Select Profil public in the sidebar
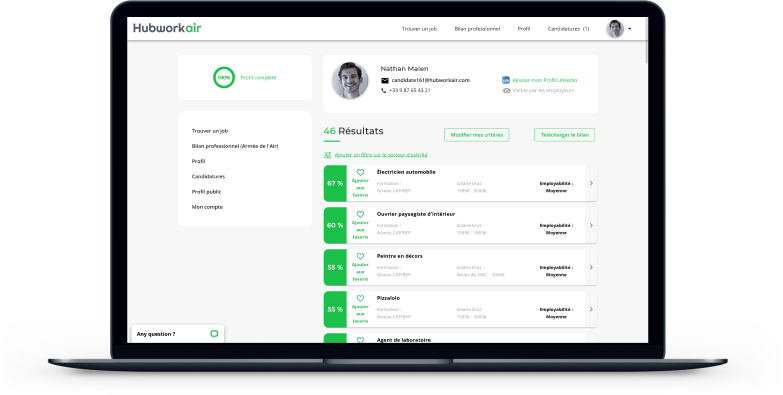 click(x=206, y=192)
